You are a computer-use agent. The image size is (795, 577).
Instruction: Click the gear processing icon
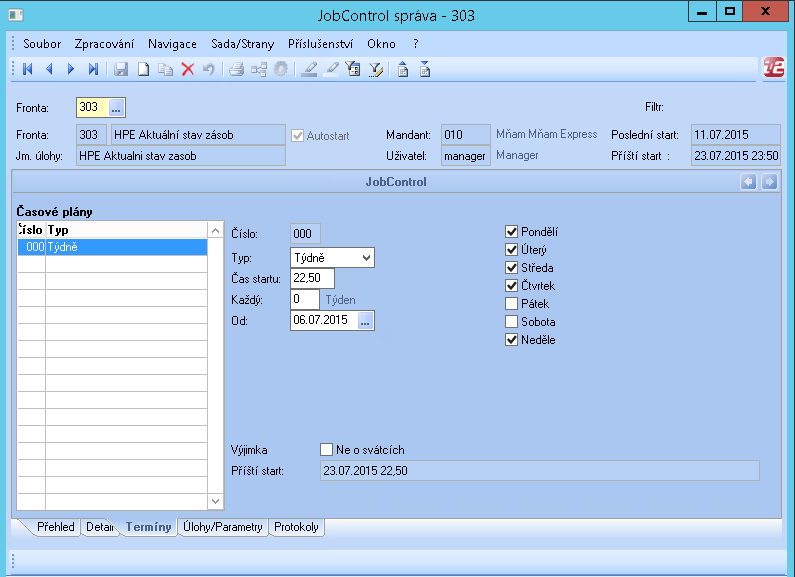pyautogui.click(x=280, y=69)
